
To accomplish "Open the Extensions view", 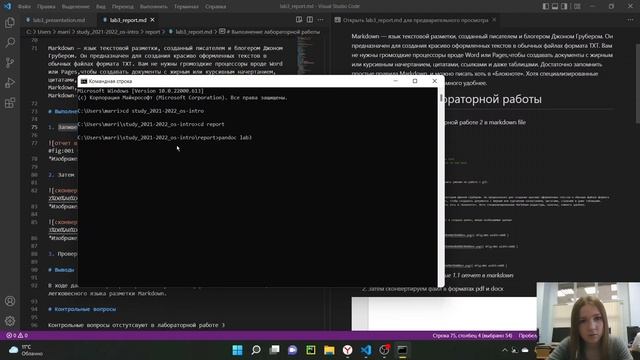I will [10, 102].
